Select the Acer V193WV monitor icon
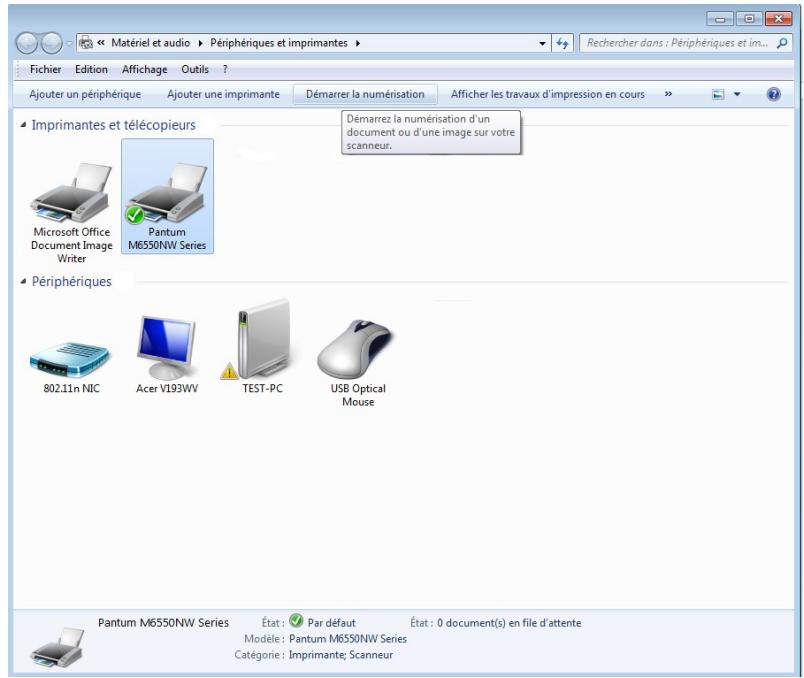Viewport: 804px width, 678px height. click(x=167, y=346)
